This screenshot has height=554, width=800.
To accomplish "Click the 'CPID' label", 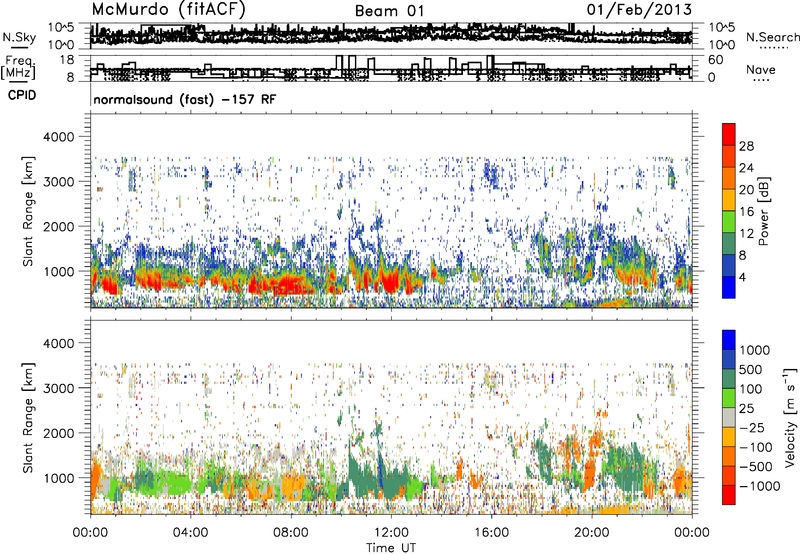I will point(22,95).
